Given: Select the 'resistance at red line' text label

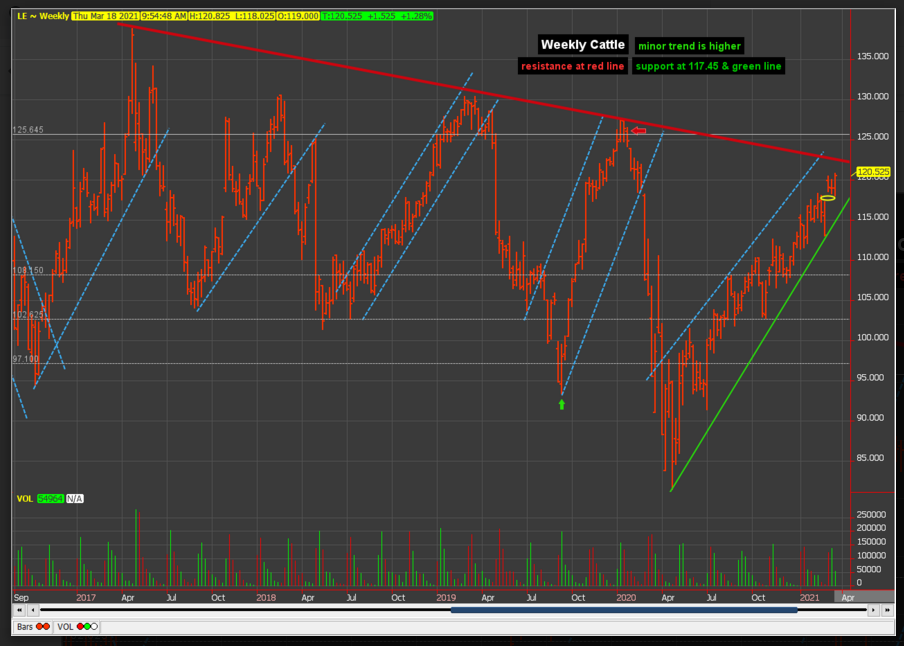Looking at the screenshot, I should (x=572, y=66).
